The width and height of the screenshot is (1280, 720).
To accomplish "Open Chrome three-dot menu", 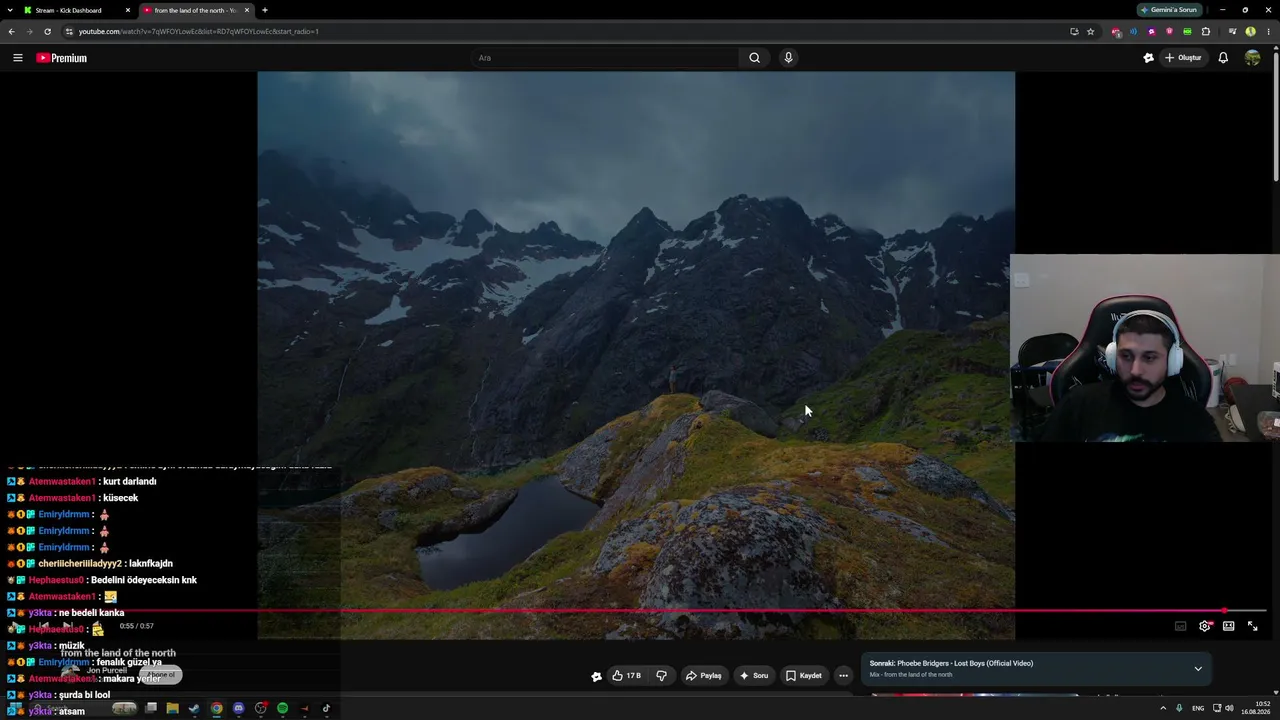I will 1268,31.
